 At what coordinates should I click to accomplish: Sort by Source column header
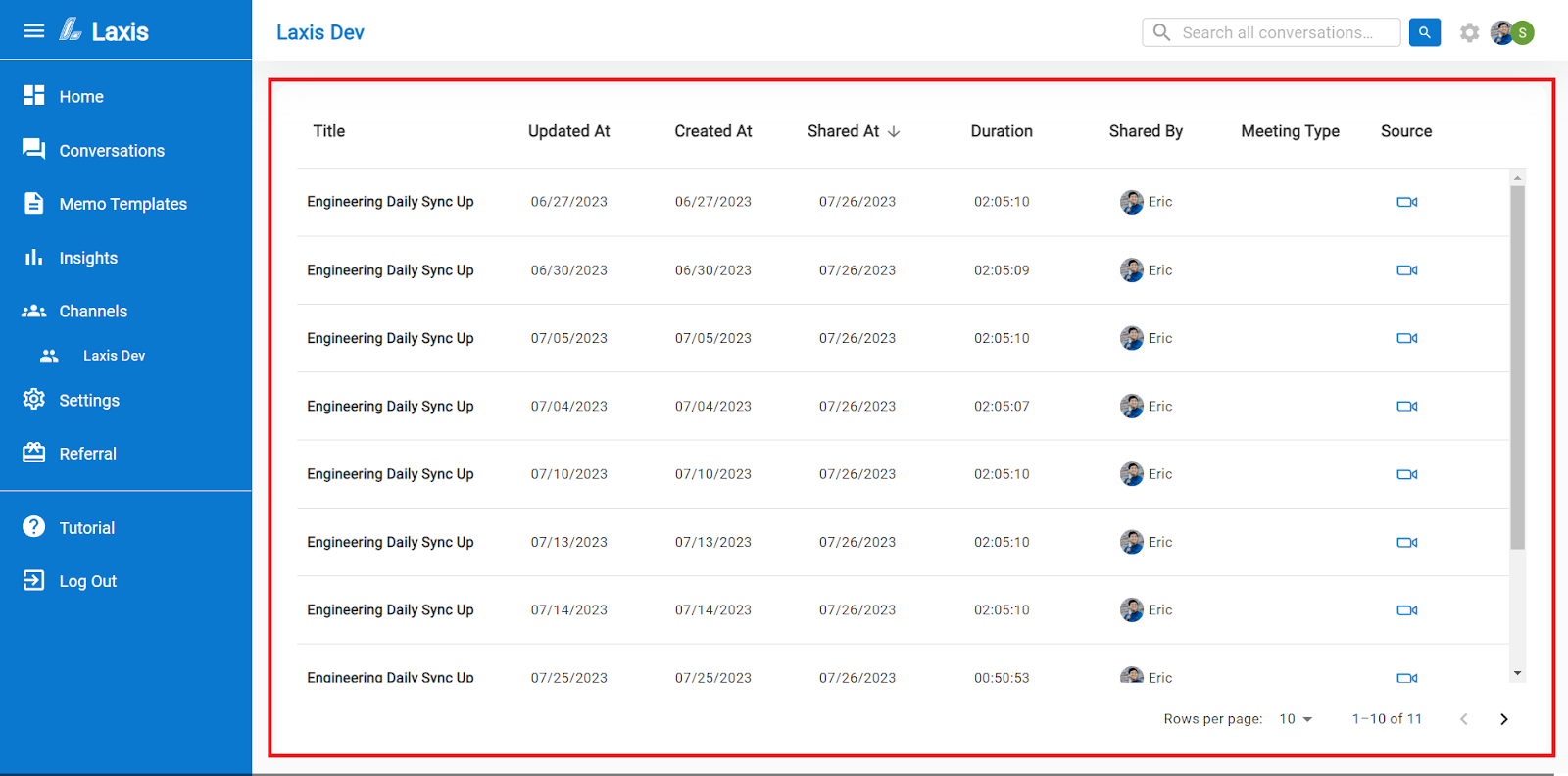1405,131
